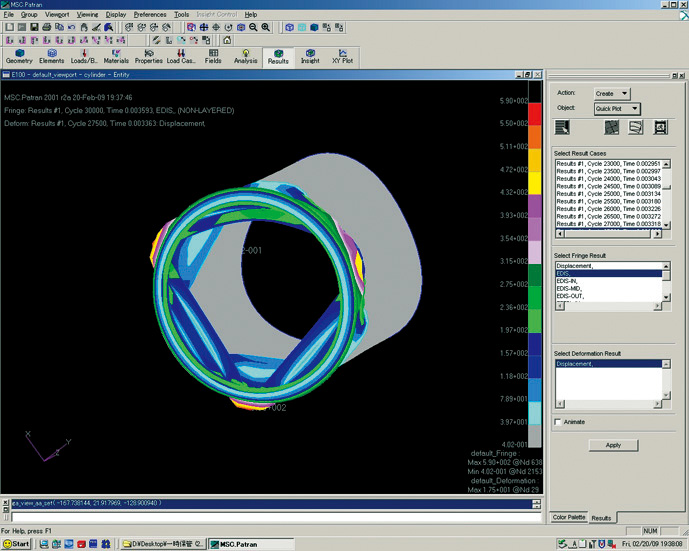Select the wireframe cube display icon
Viewport: 689px width, 551px height.
tap(290, 27)
